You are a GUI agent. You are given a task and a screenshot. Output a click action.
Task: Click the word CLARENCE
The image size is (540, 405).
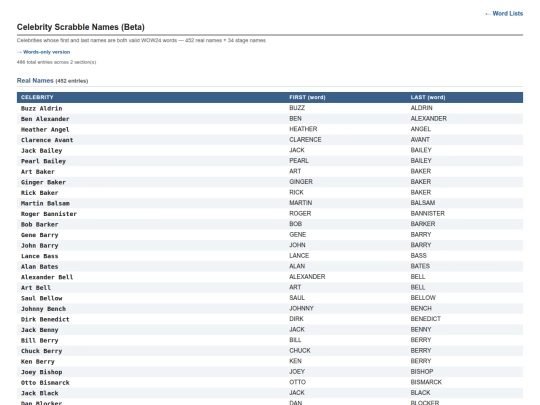[x=305, y=139]
